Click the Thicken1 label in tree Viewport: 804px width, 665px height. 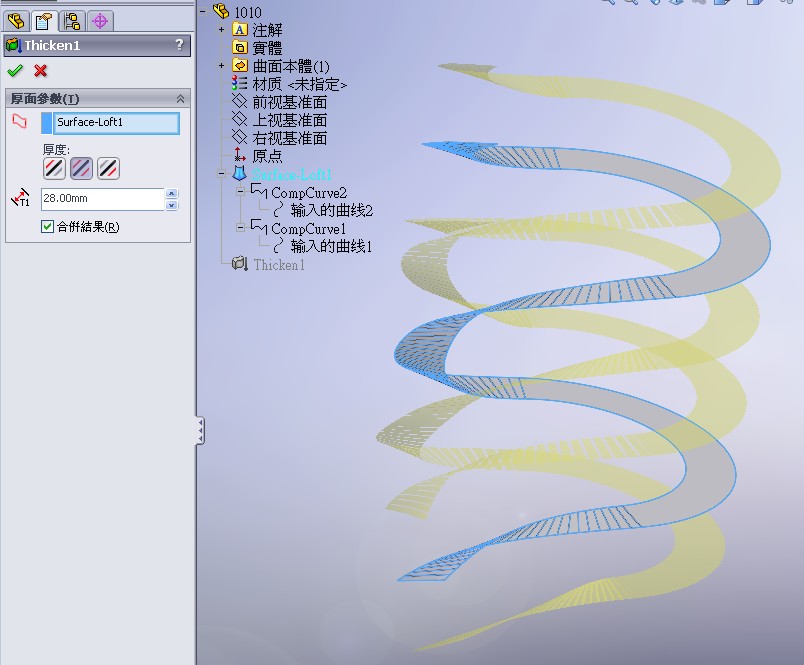(x=279, y=265)
